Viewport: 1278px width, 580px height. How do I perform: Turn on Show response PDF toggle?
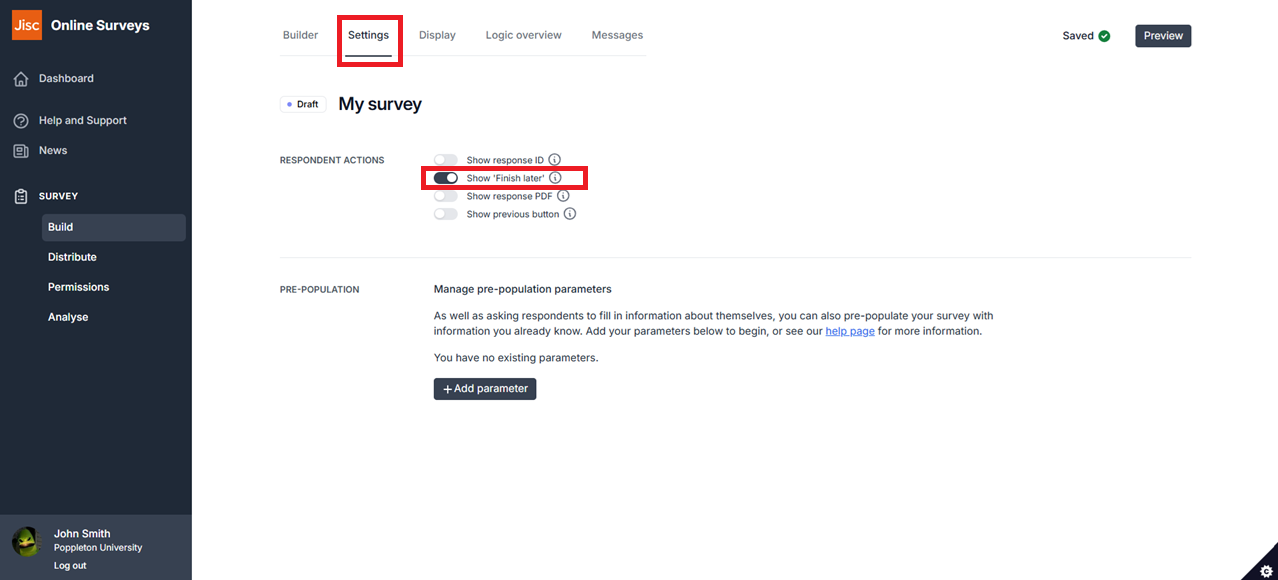446,196
